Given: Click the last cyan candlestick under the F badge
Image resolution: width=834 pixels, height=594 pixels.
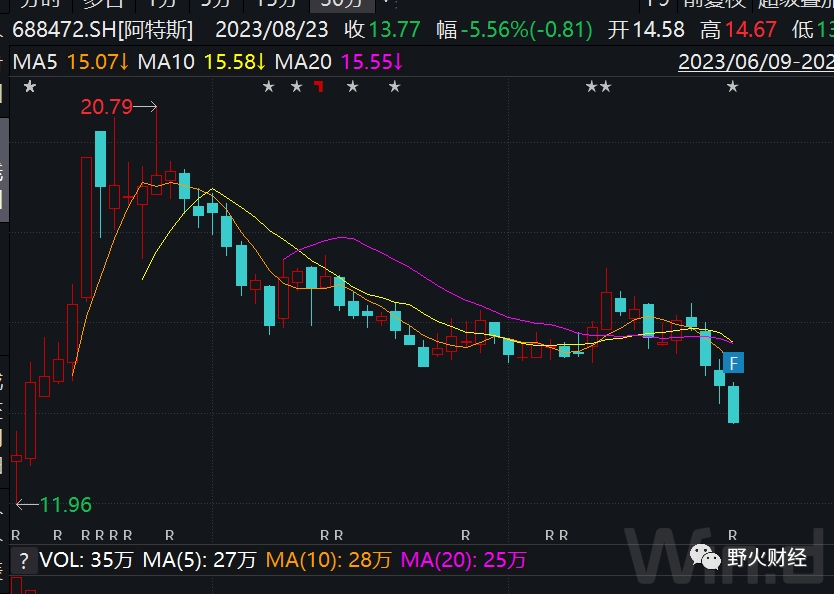Looking at the screenshot, I should click(x=733, y=404).
